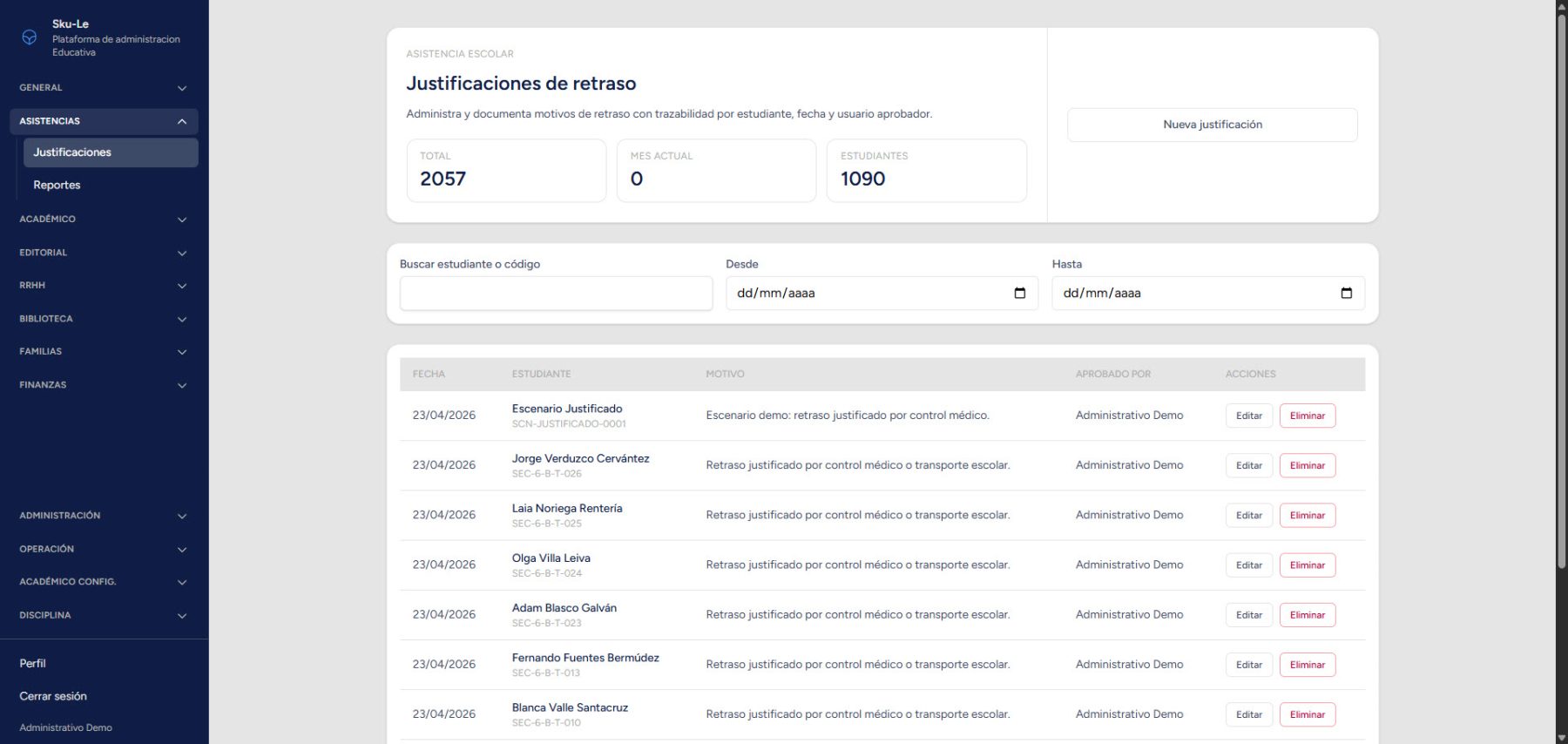Select student code SEC-6-B-T-024
The height and width of the screenshot is (744, 1568).
click(x=546, y=573)
